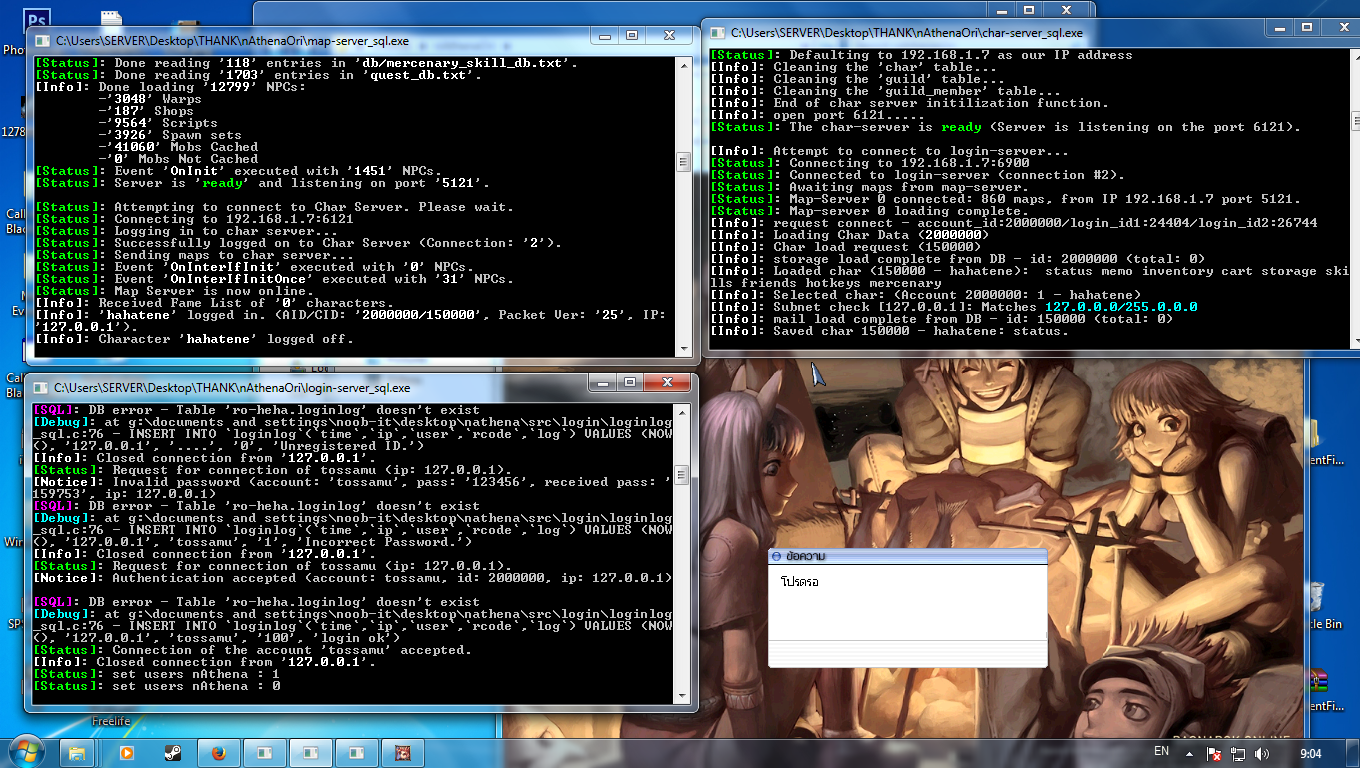Open the Action Center flag icon
1360x768 pixels.
(x=1215, y=753)
